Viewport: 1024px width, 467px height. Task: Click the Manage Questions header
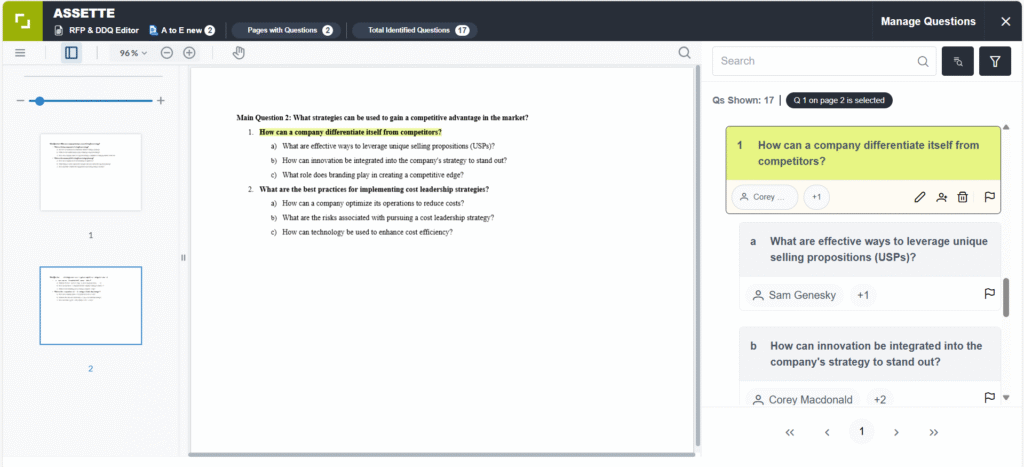928,21
